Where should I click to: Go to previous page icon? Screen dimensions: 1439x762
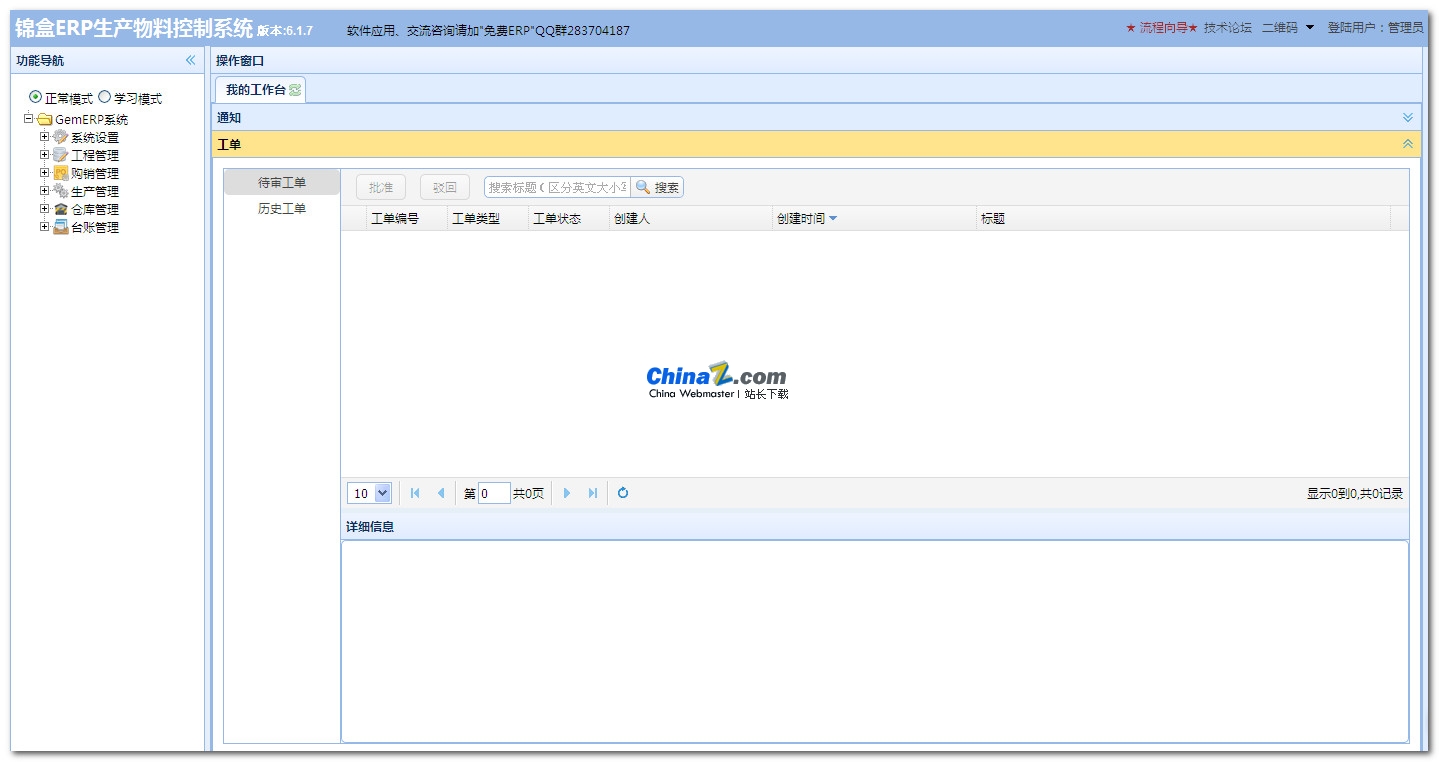click(x=441, y=493)
